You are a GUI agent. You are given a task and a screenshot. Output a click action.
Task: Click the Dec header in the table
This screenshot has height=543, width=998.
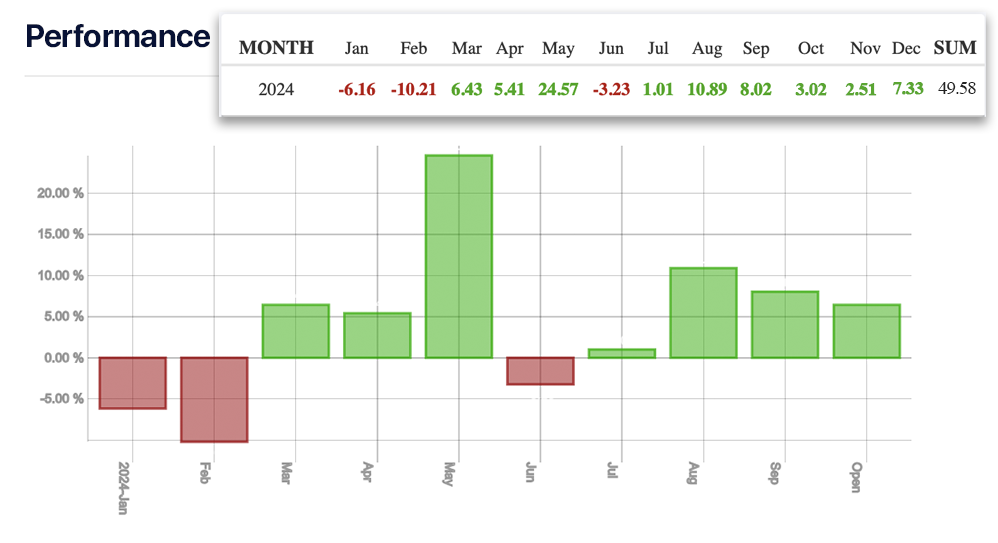coord(906,48)
